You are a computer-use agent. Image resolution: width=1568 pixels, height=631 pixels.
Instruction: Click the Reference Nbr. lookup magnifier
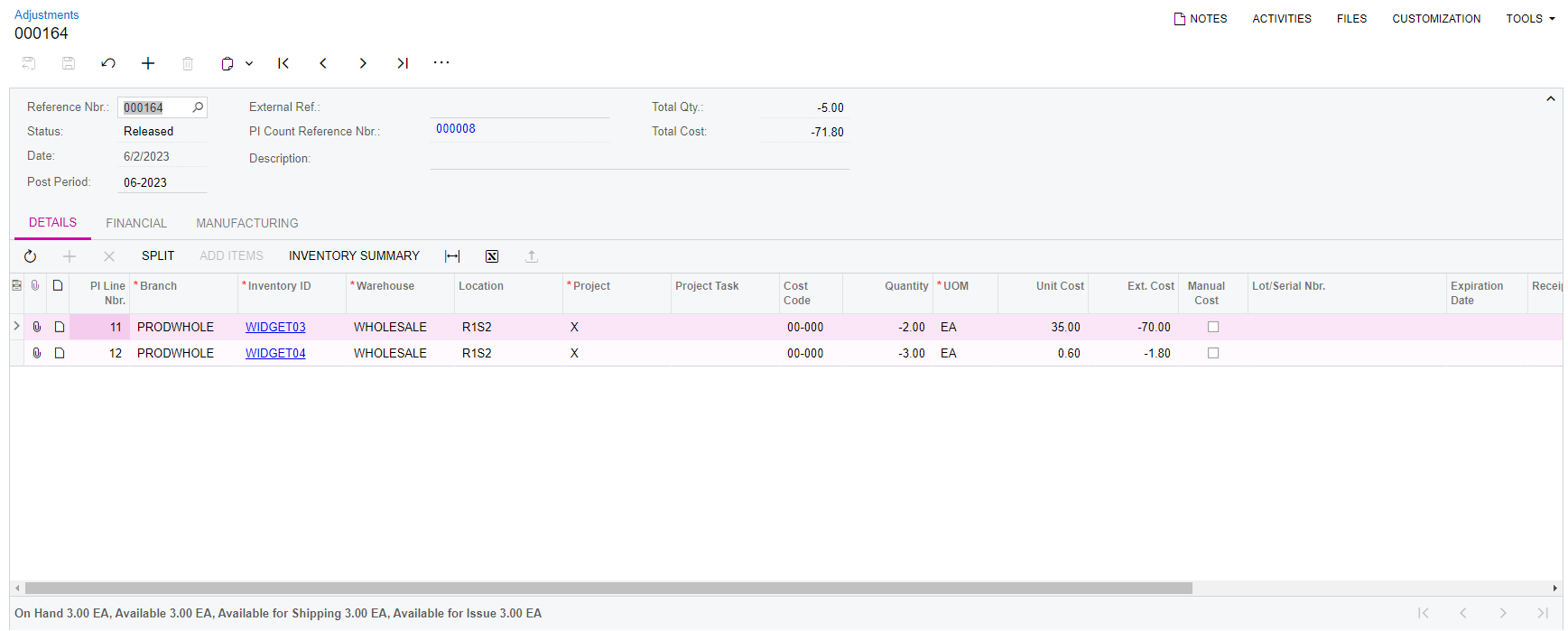(x=198, y=107)
